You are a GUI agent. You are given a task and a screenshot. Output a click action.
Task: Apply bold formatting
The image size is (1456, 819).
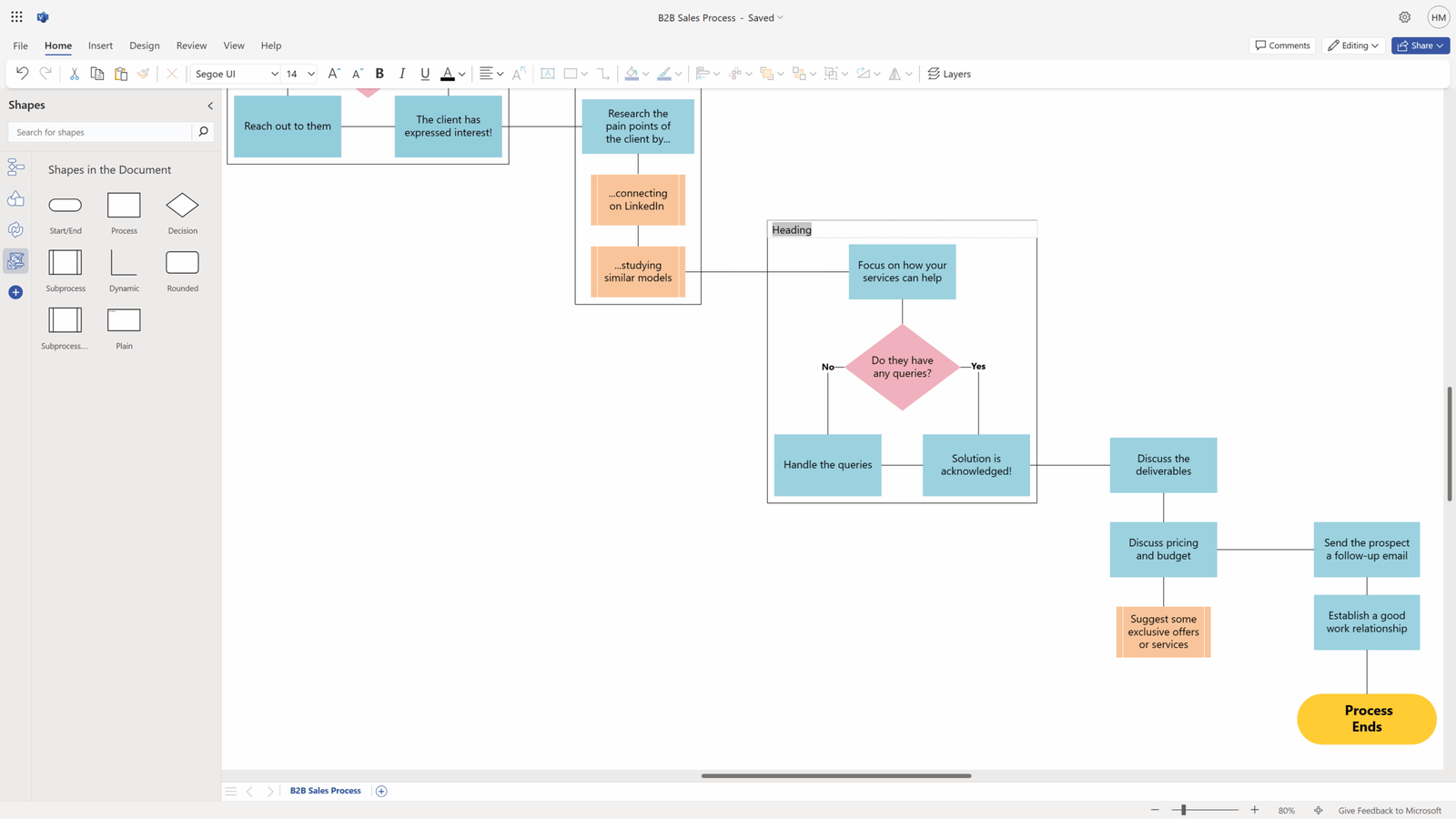[x=379, y=74]
